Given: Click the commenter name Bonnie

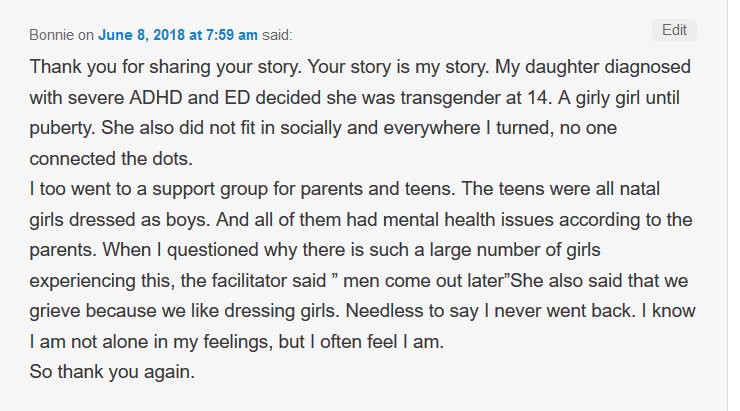Looking at the screenshot, I should click(x=51, y=35).
